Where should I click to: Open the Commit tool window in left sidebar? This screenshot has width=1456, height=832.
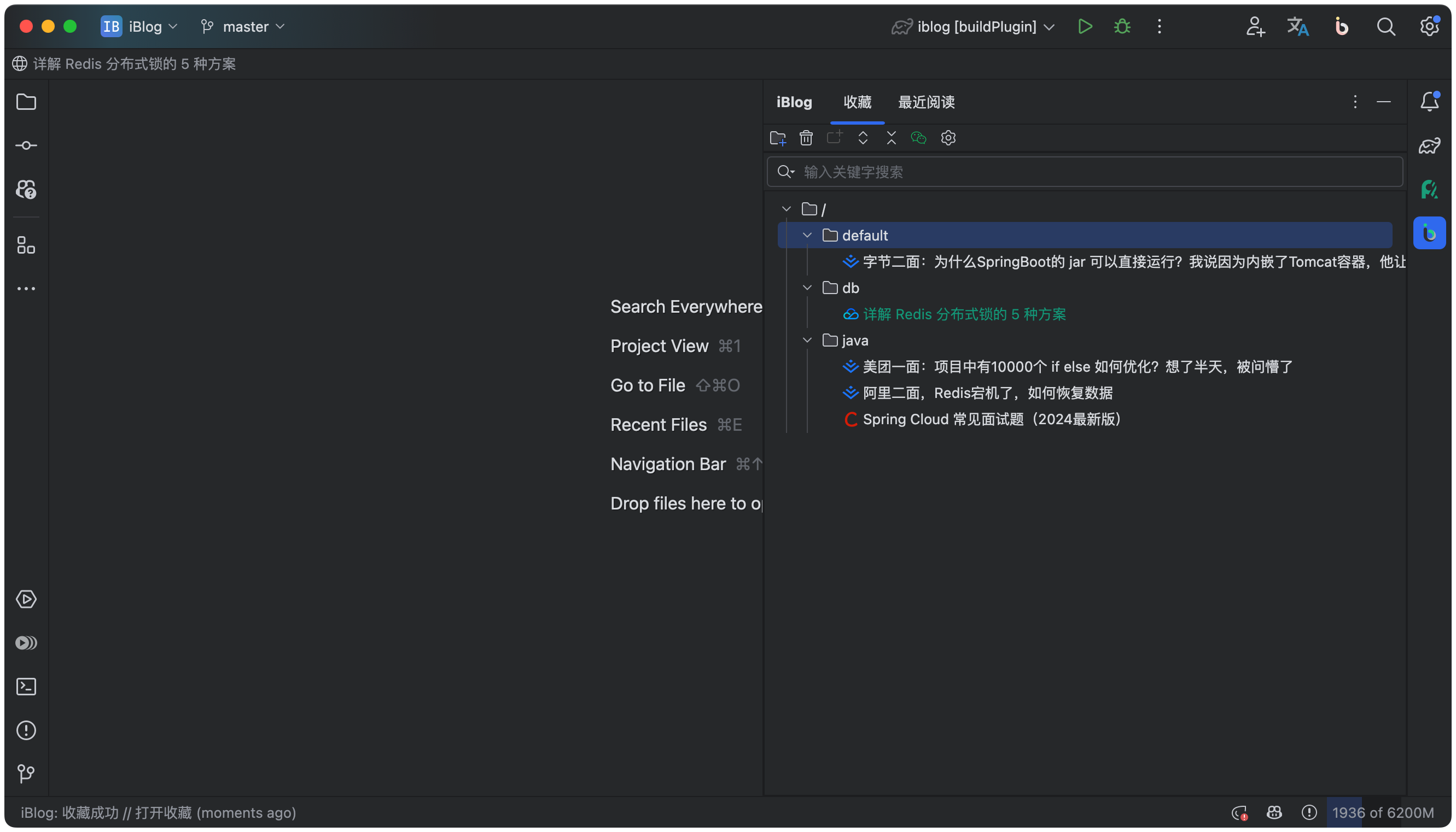pos(26,146)
